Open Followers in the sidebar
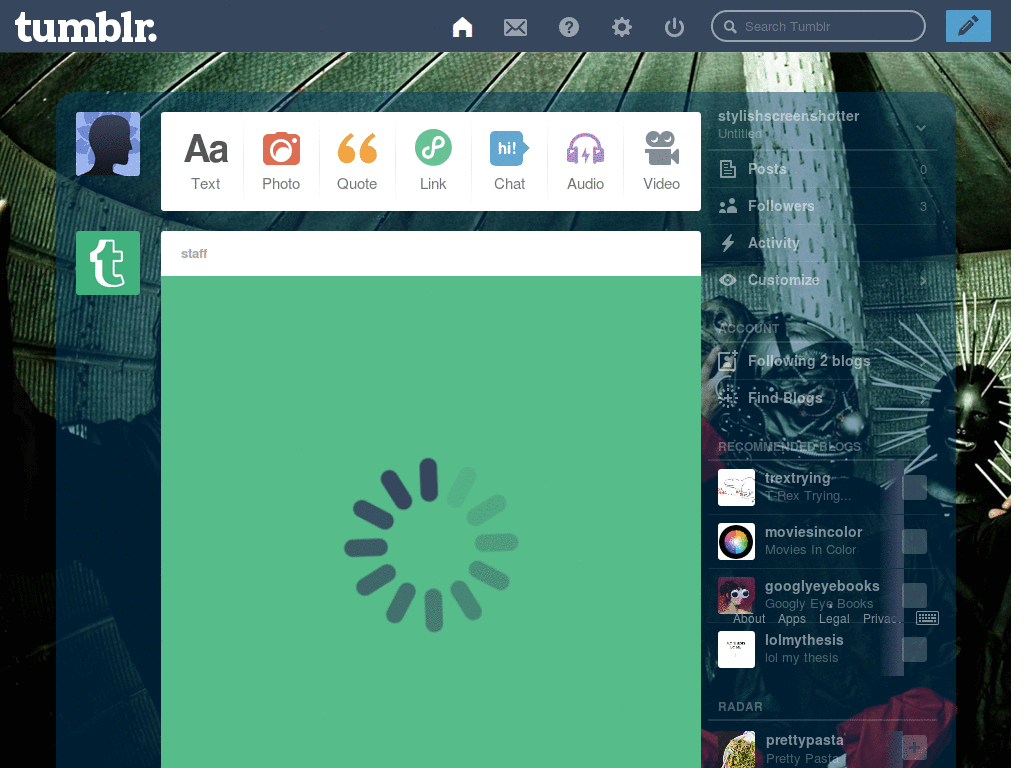Screen dimensions: 1024x768 coord(822,206)
